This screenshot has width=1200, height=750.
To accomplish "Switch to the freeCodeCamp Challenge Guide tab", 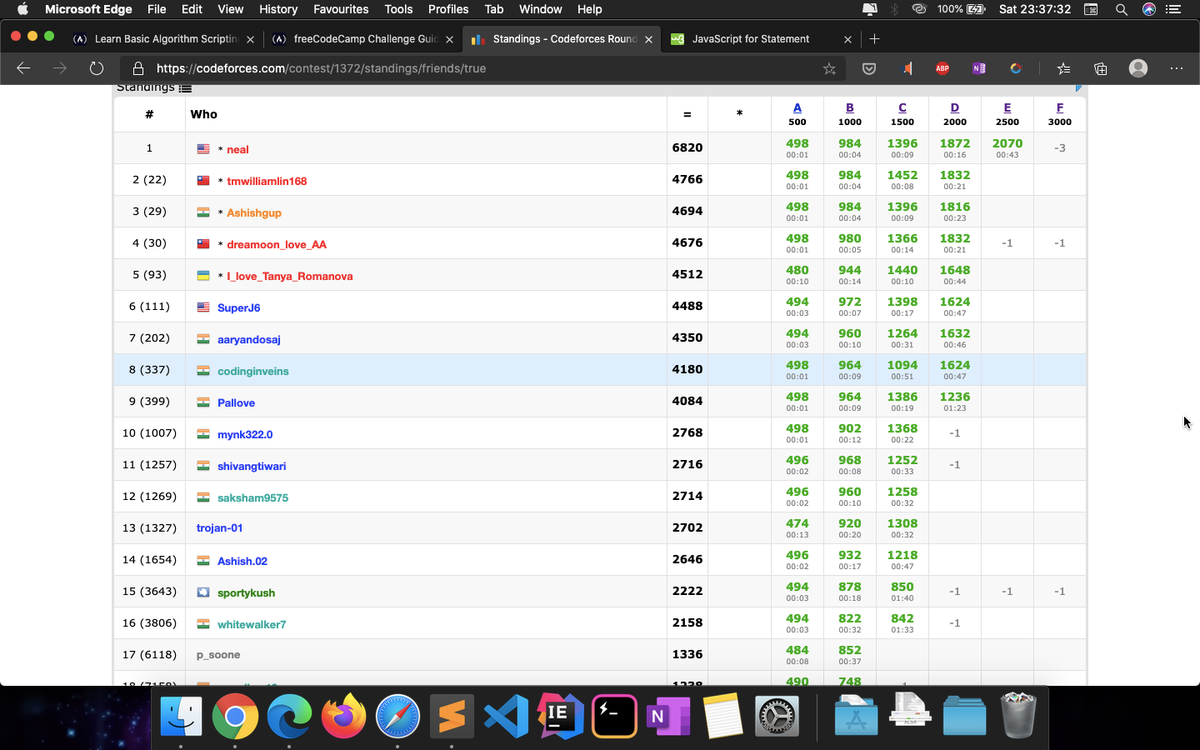I will (x=361, y=39).
